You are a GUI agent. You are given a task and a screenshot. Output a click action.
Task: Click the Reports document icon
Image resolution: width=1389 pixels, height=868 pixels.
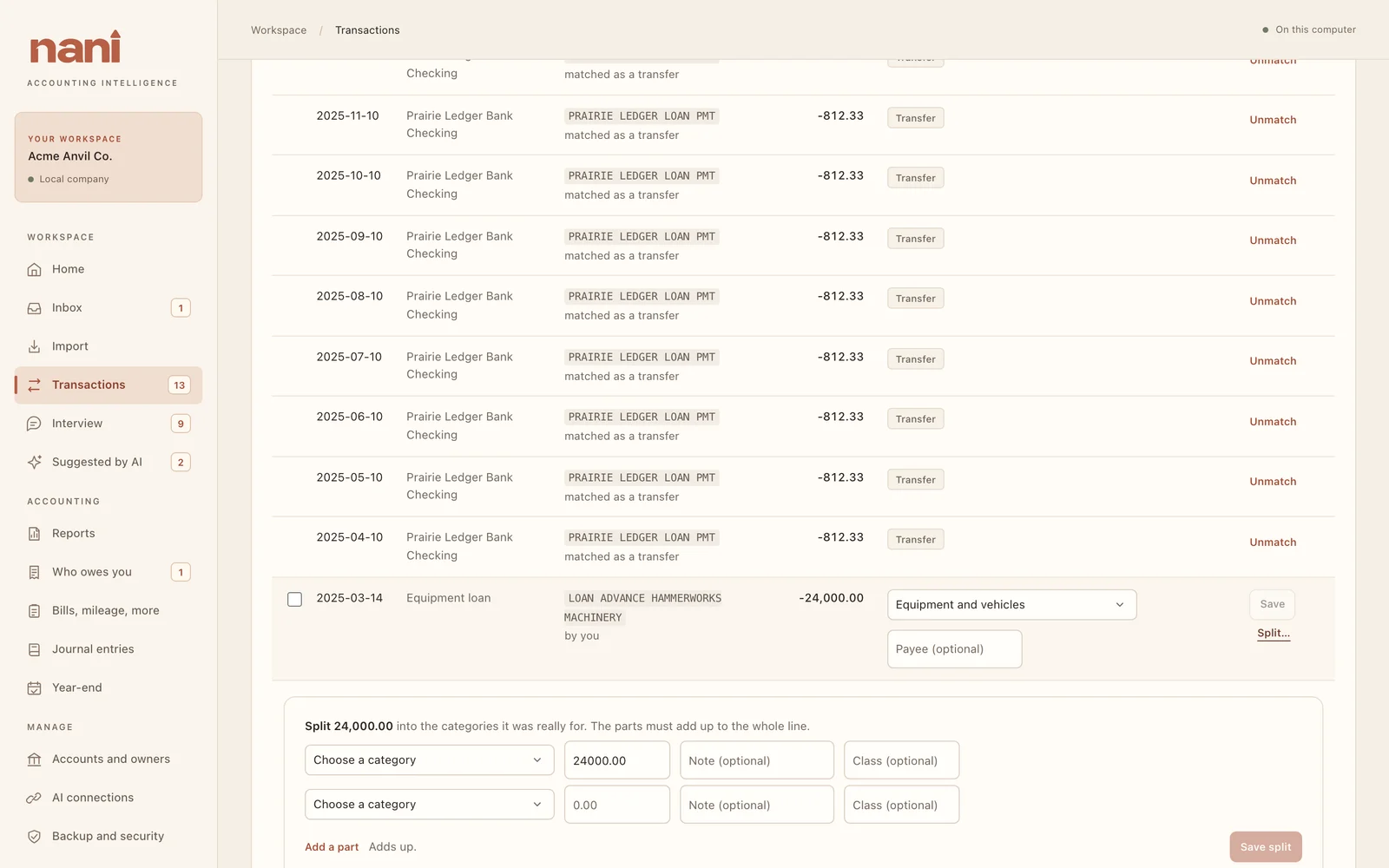tap(35, 534)
